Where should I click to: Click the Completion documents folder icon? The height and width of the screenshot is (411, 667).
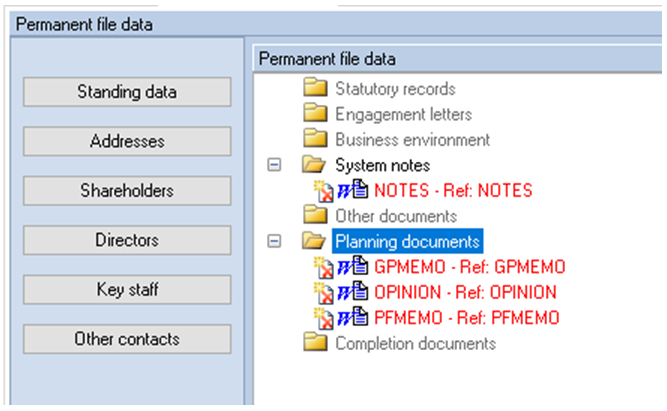315,342
